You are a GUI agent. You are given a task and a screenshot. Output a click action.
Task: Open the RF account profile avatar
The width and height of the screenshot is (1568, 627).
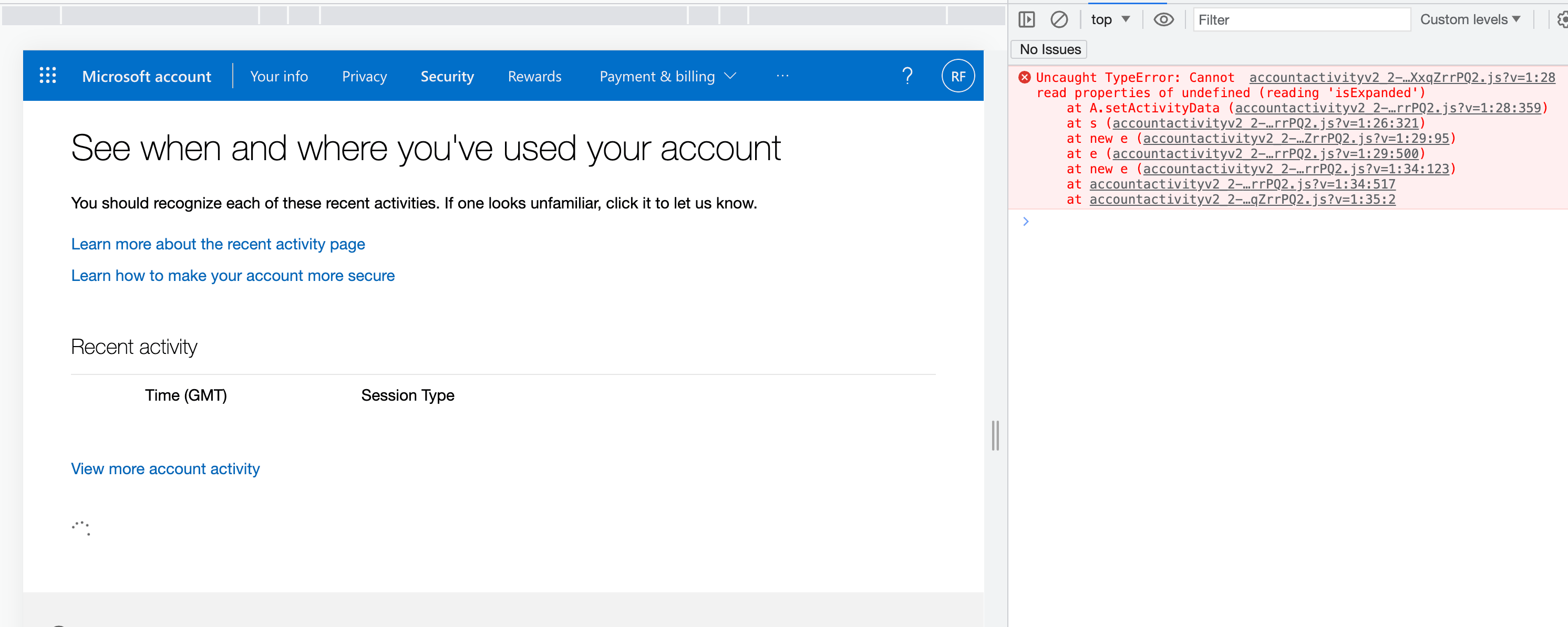[x=957, y=76]
